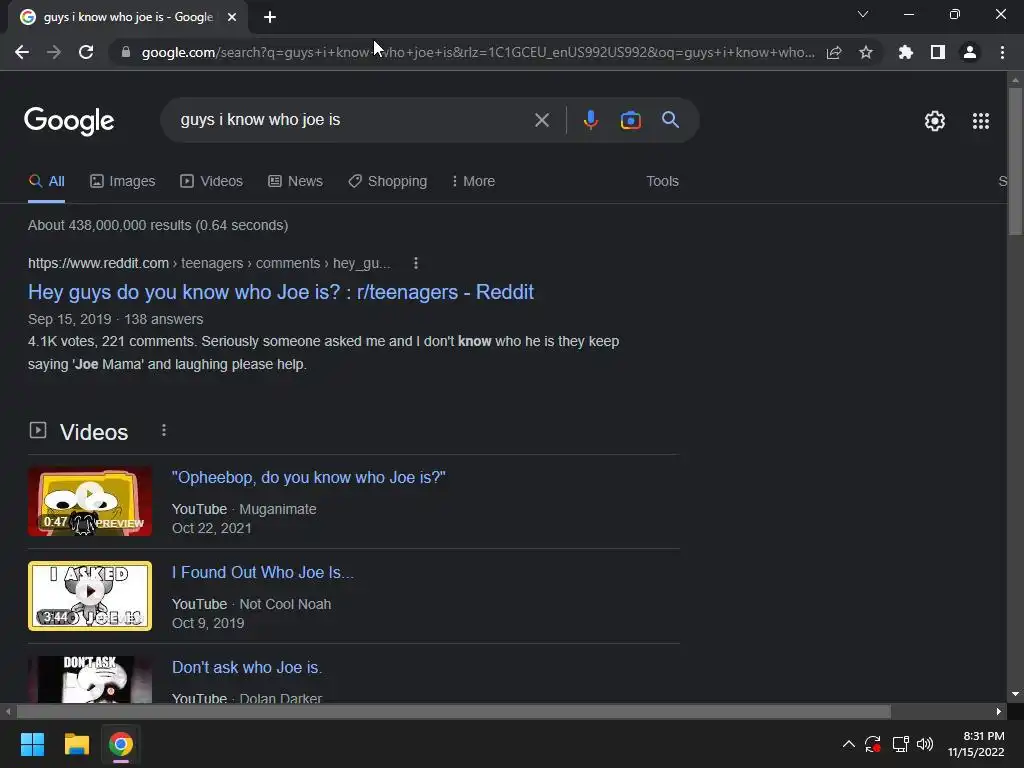This screenshot has width=1024, height=768.
Task: Open the clock showing 8:31 PM
Action: coord(976,744)
